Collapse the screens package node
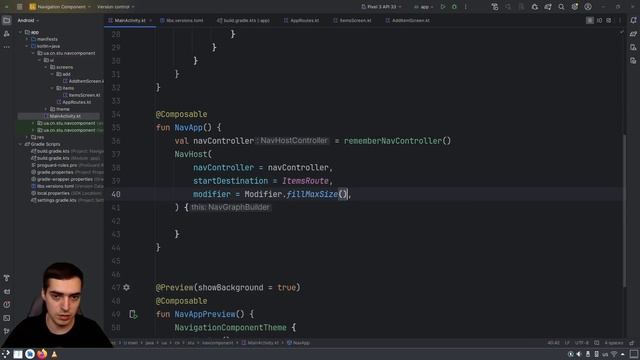The height and width of the screenshot is (360, 640). tap(46, 67)
